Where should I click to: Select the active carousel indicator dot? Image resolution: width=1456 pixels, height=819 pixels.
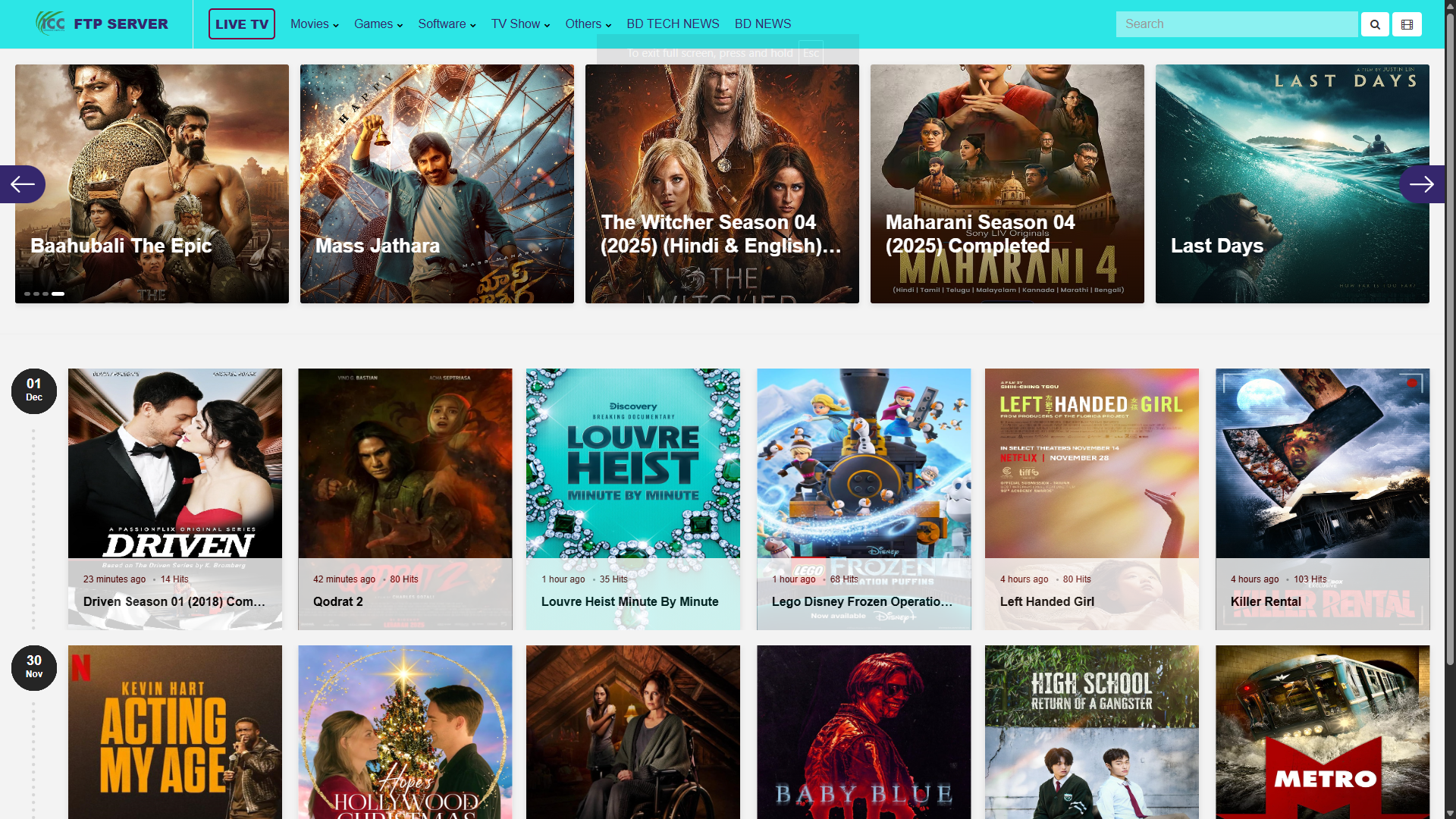point(58,293)
